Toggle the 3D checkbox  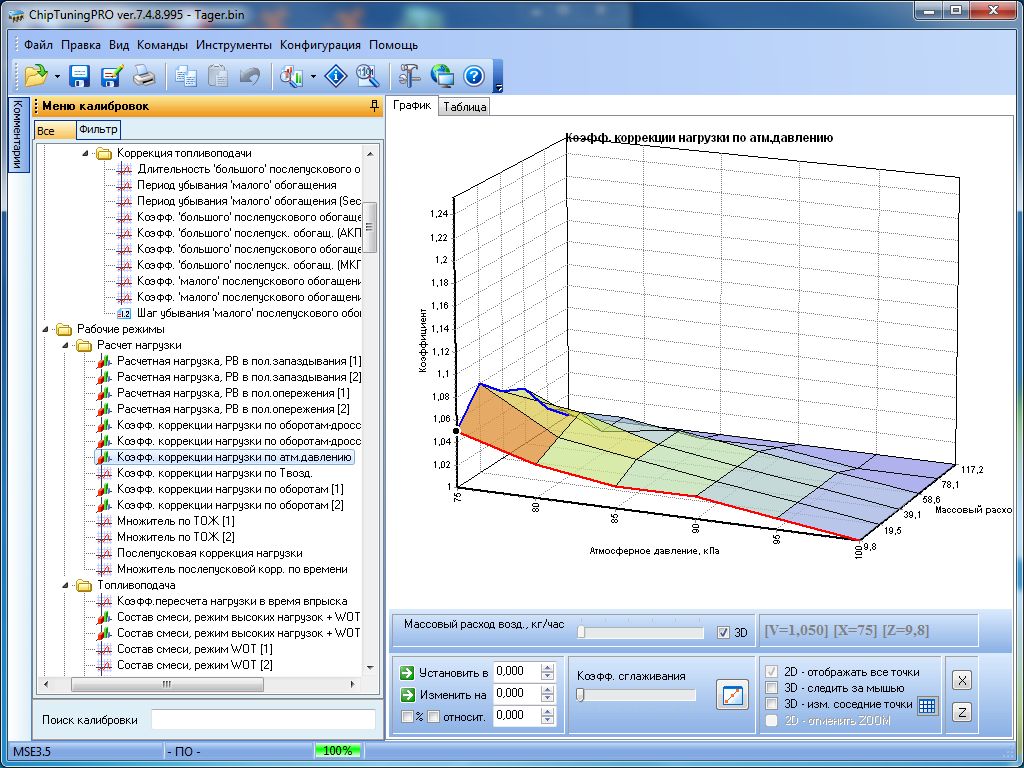click(724, 632)
